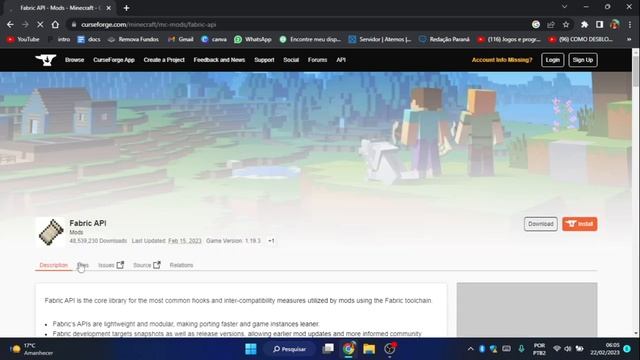
Task: Click the CurseForge anvil logo
Action: click(46, 60)
